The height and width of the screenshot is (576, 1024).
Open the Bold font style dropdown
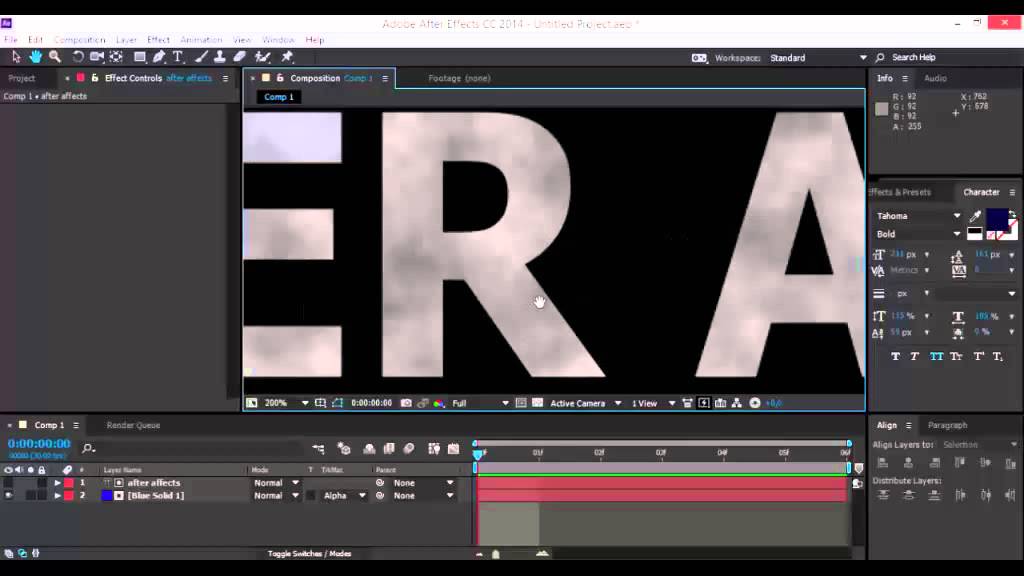(918, 234)
